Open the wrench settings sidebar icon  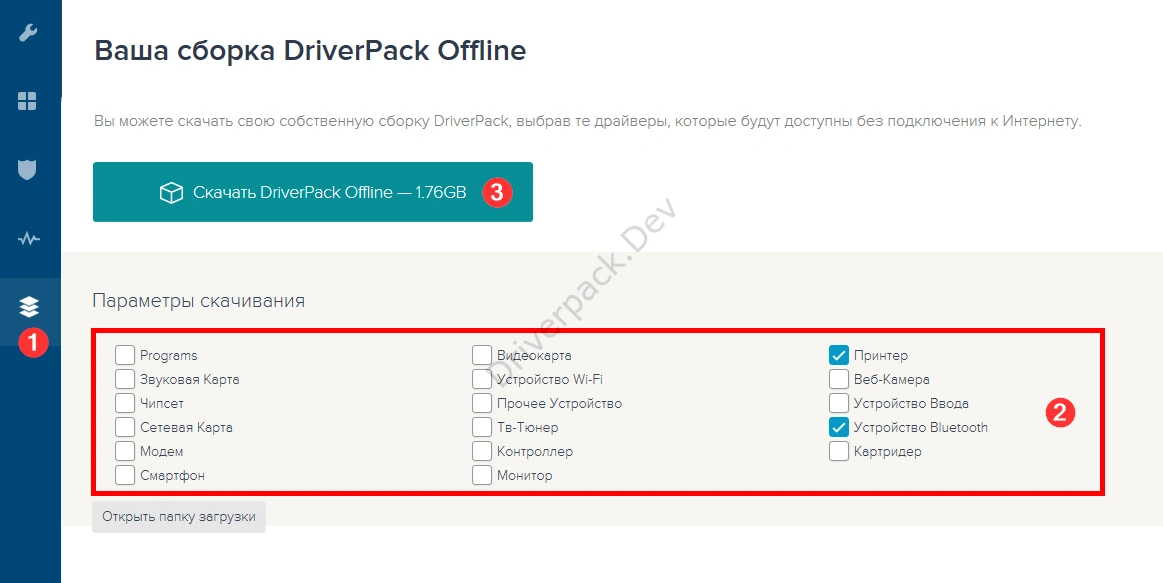point(27,33)
